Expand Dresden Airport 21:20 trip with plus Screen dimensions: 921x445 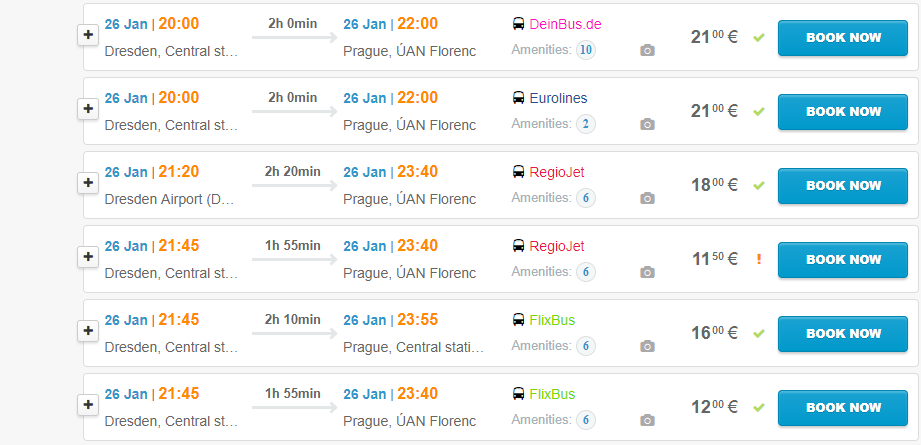tap(88, 183)
